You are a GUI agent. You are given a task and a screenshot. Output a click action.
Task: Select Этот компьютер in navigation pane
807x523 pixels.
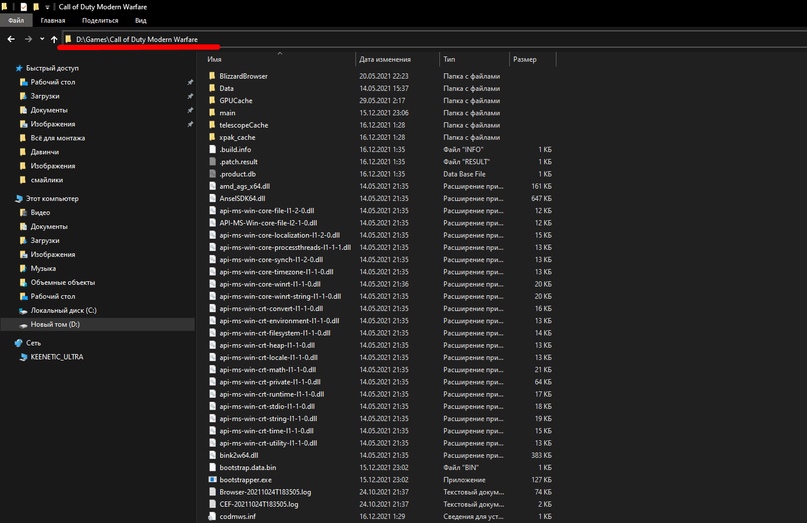(x=52, y=198)
